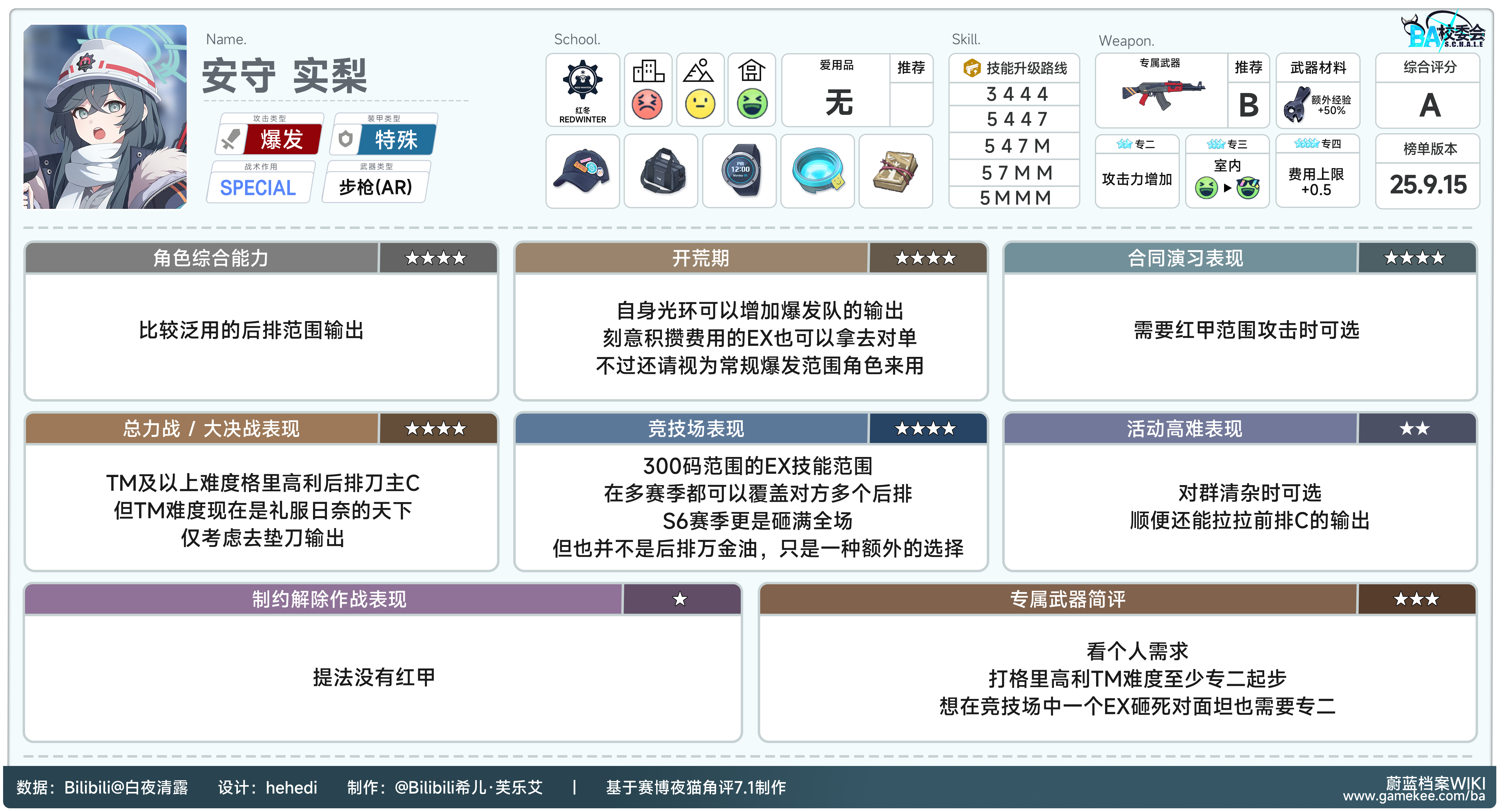Click the 特殊 armor type badge
1500x812 pixels.
click(396, 140)
